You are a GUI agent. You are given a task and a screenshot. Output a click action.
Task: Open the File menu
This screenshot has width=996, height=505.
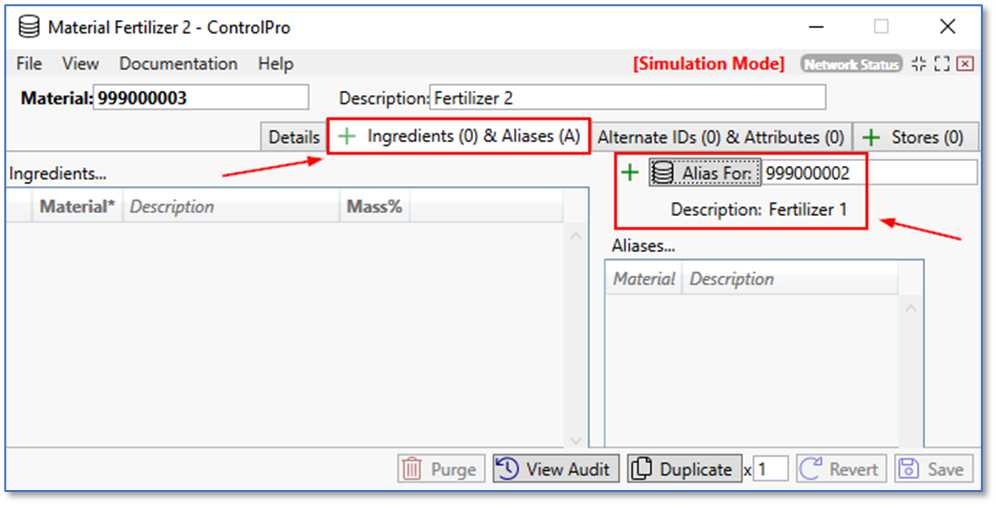tap(29, 63)
